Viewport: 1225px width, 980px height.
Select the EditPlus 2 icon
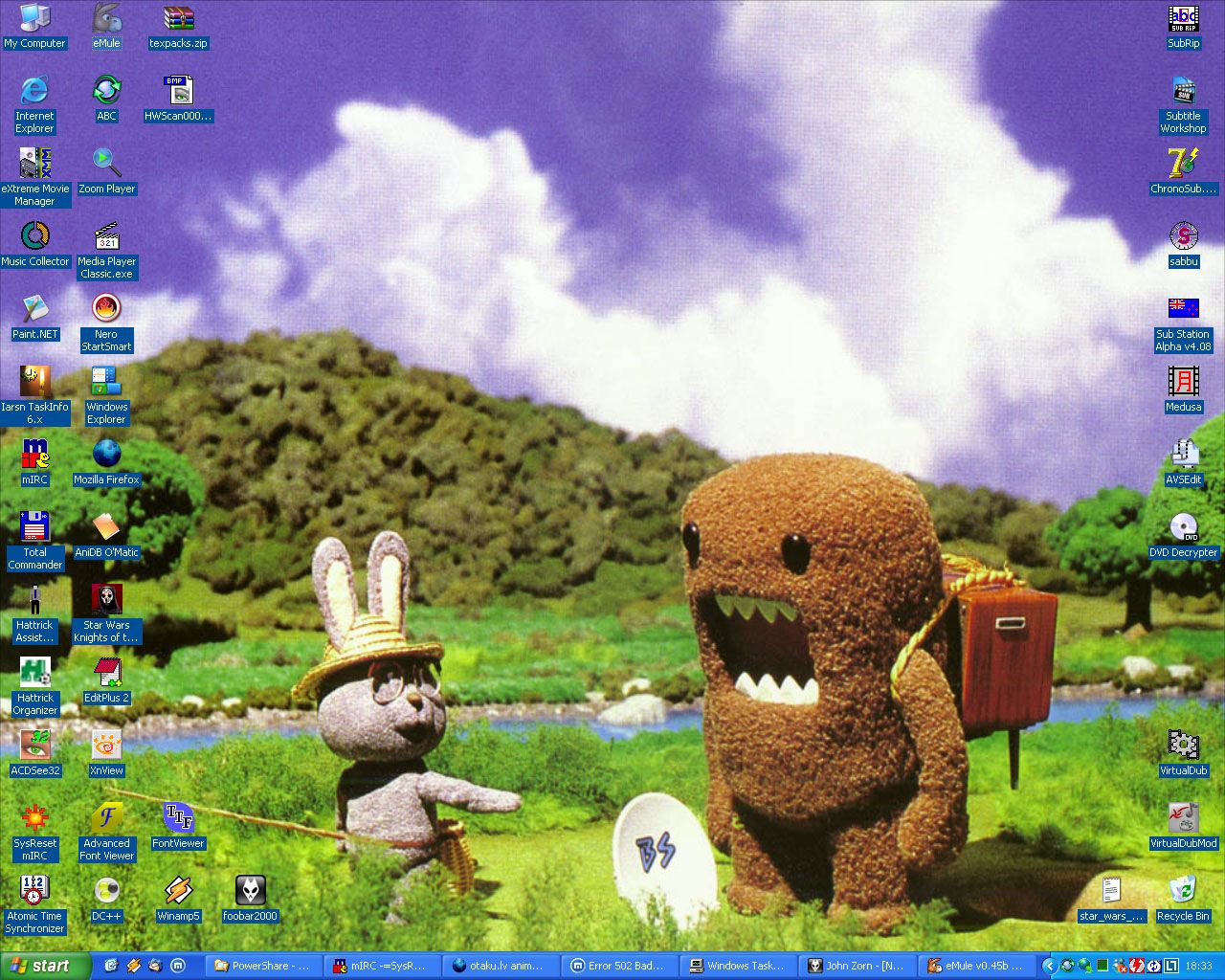click(x=106, y=680)
